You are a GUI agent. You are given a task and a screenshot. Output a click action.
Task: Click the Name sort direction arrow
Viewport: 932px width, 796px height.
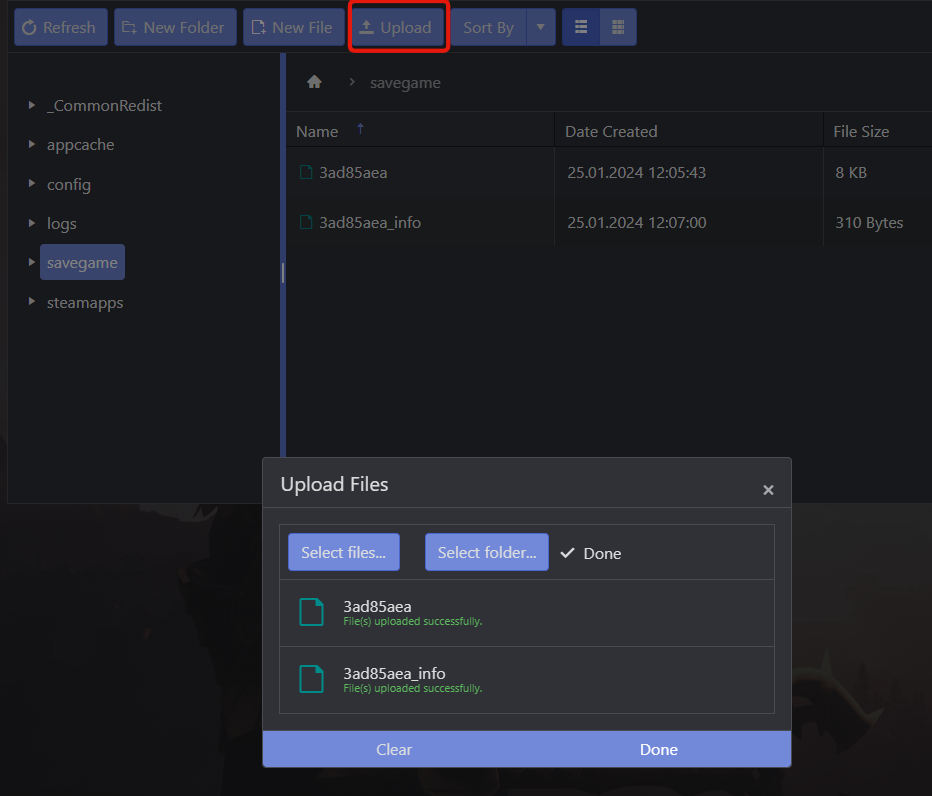tap(360, 128)
